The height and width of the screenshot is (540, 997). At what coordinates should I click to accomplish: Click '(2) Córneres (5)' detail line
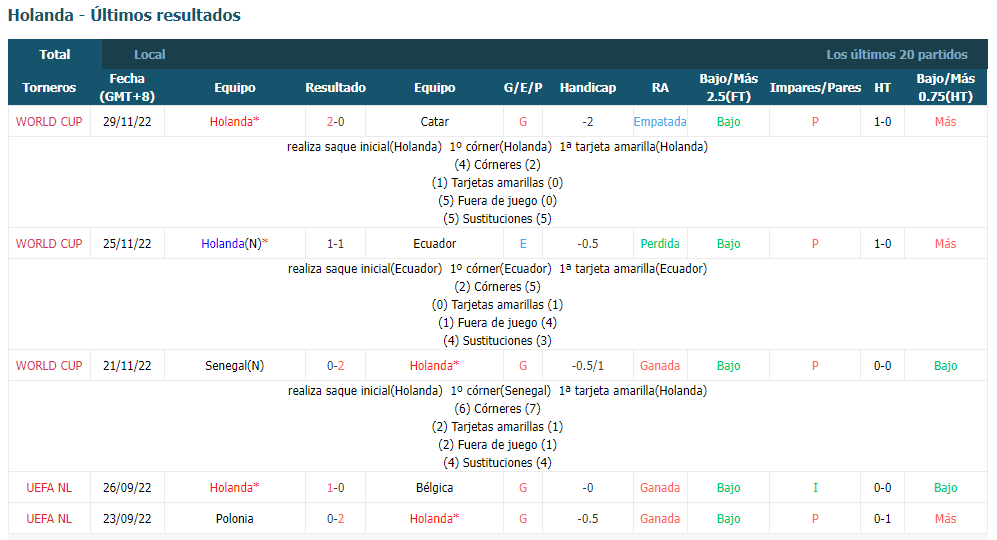[x=497, y=287]
